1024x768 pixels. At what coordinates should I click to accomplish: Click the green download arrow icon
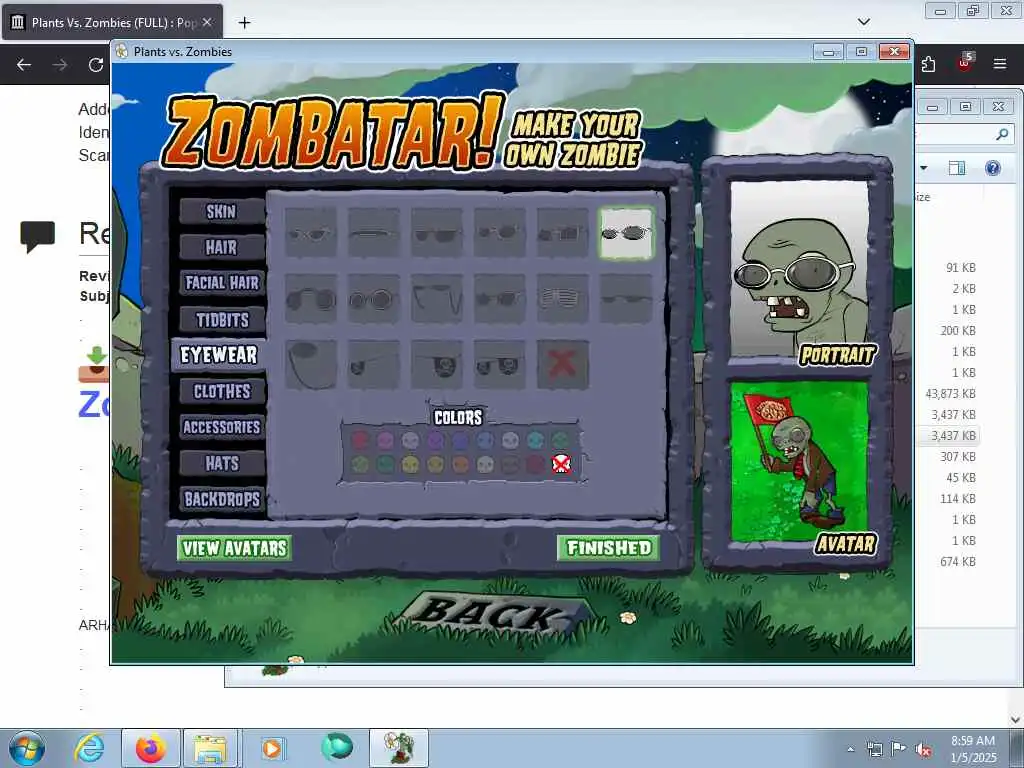(x=97, y=355)
